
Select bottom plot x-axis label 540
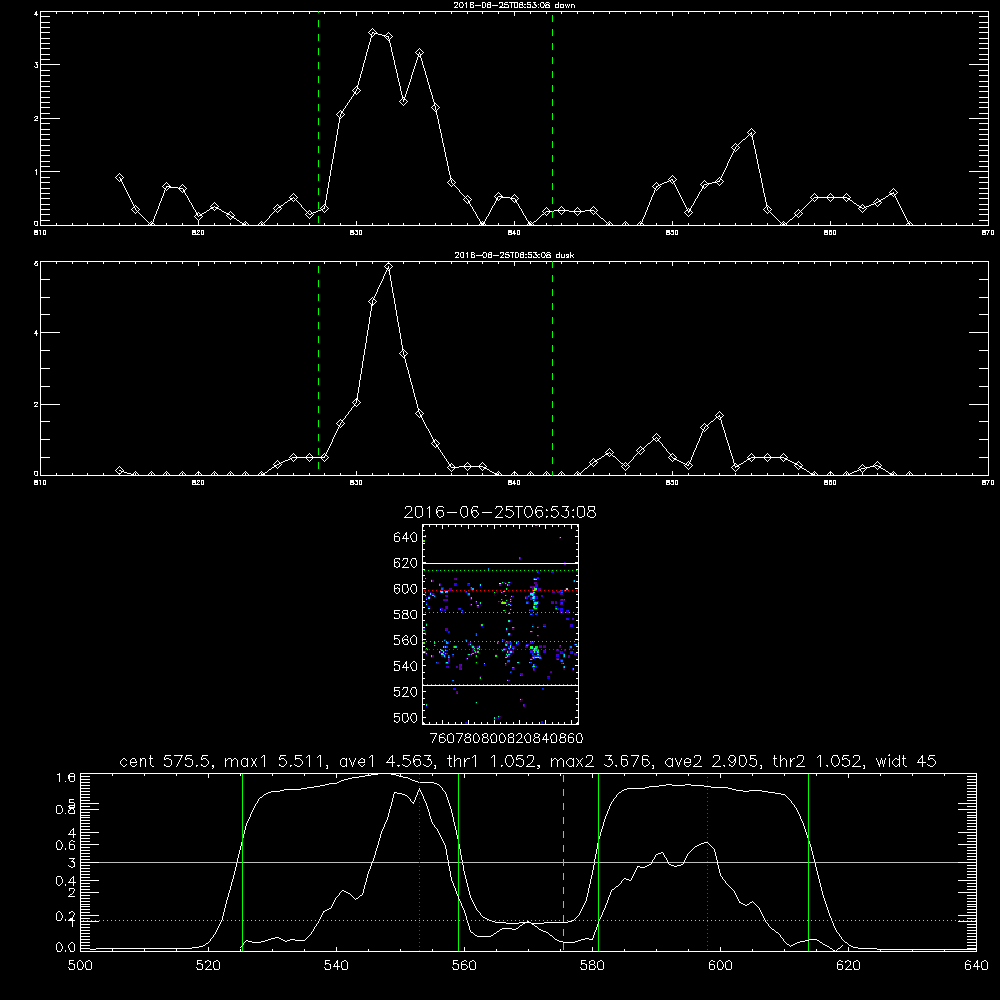point(336,965)
